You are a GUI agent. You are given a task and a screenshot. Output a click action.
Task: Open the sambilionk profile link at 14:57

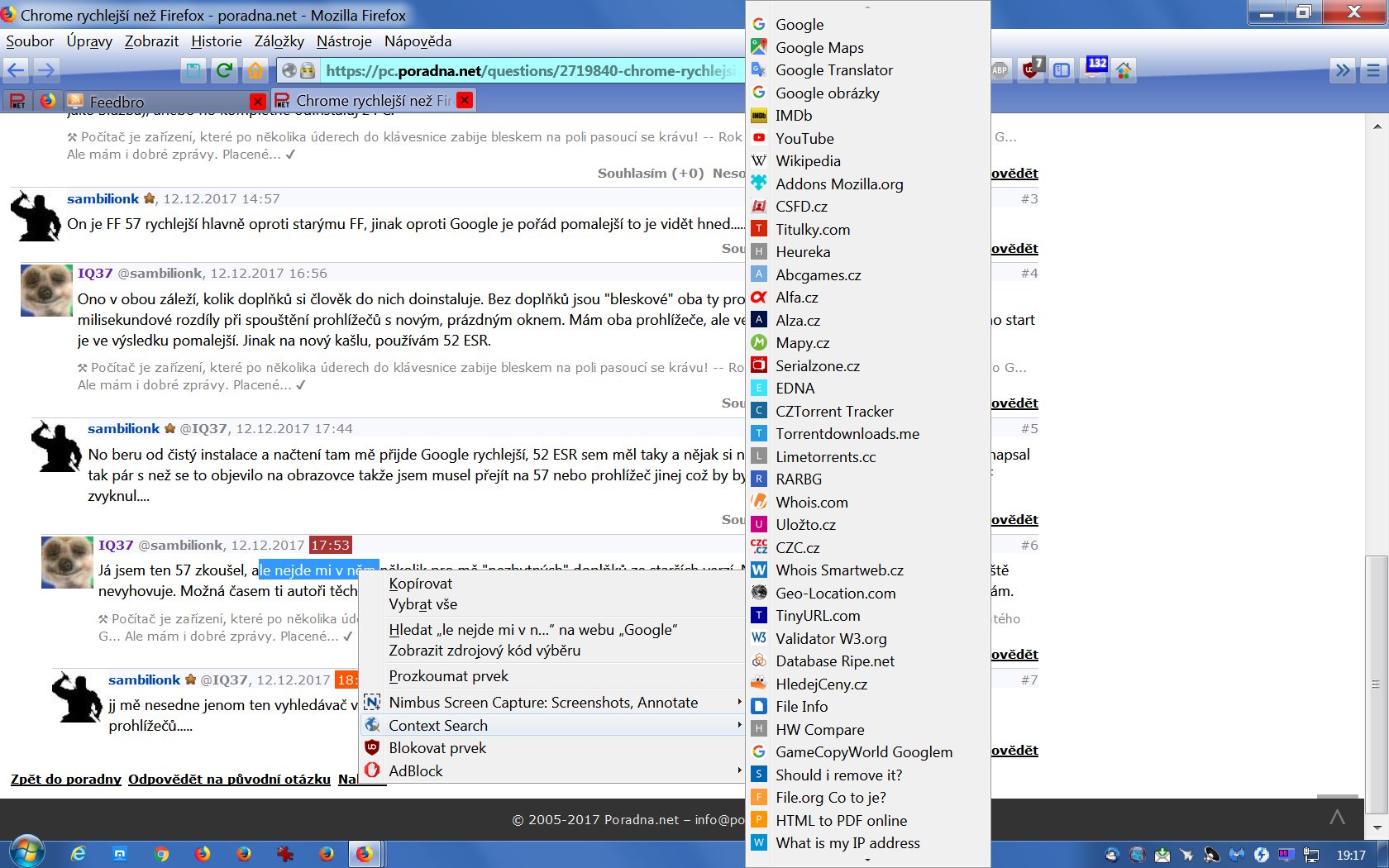[x=103, y=198]
